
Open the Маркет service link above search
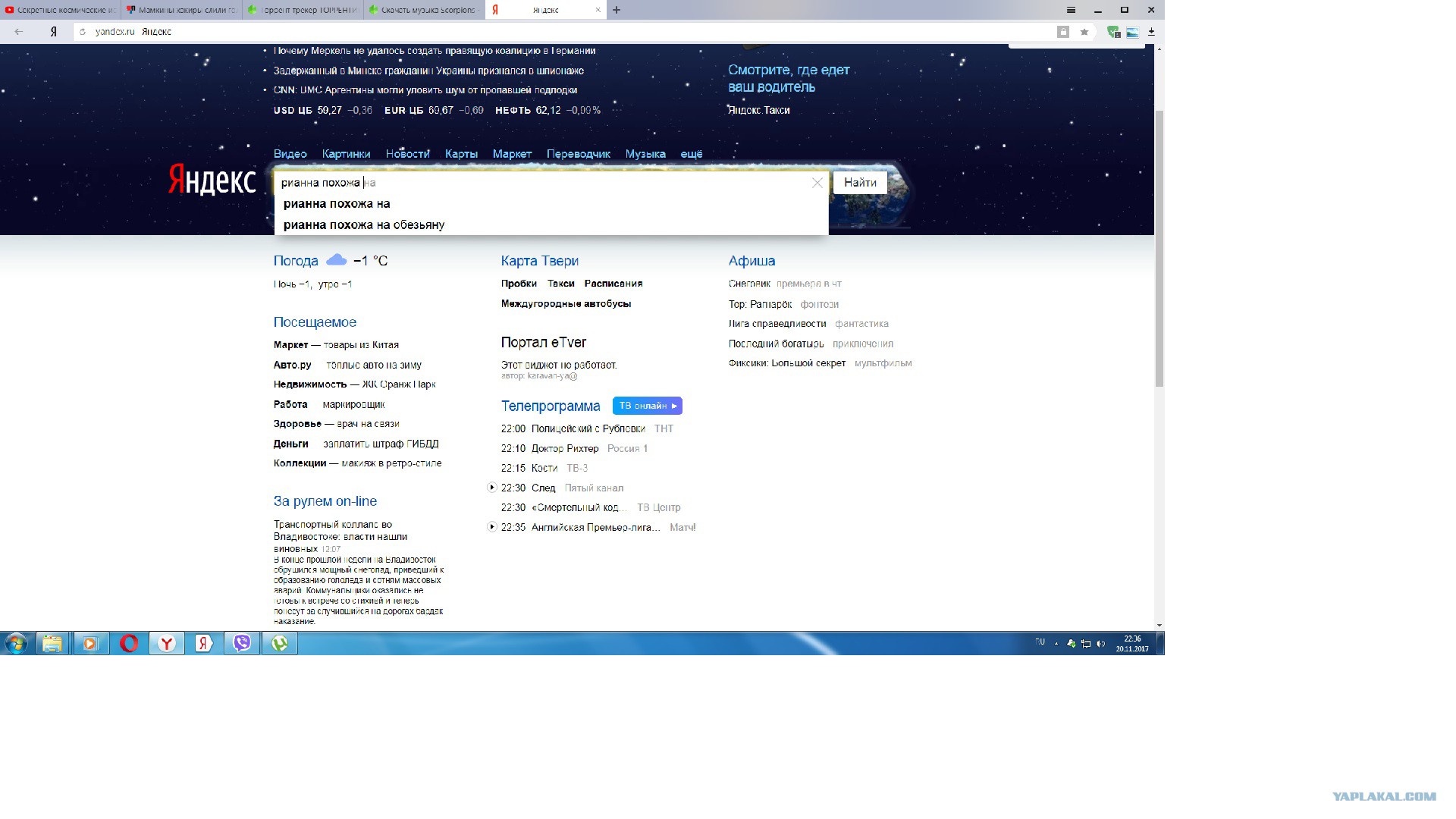(512, 154)
